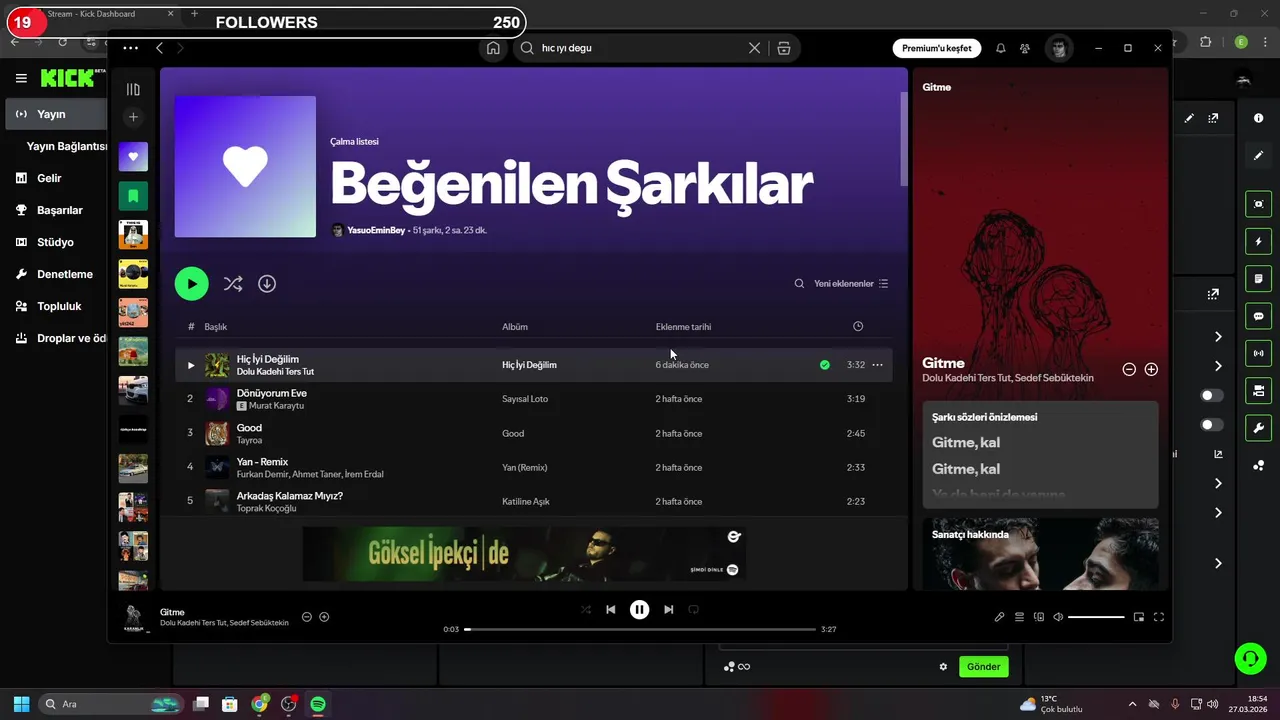This screenshot has width=1280, height=720.
Task: Show hidden icons in Windows system tray
Action: point(1132,704)
